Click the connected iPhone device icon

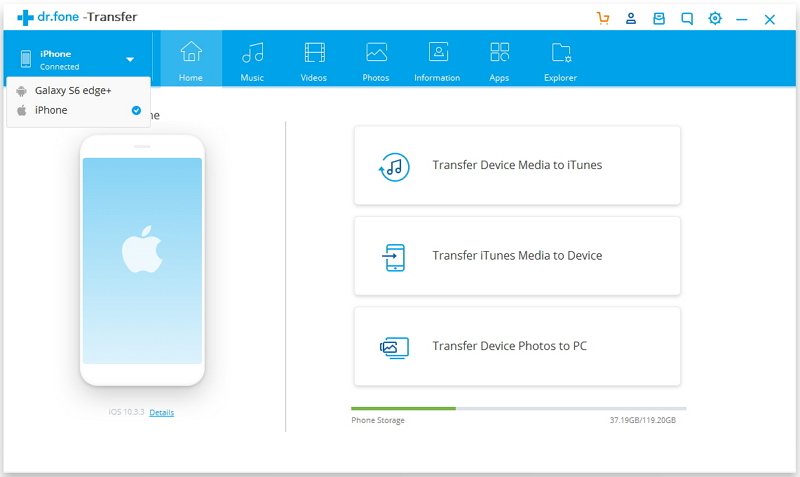26,59
